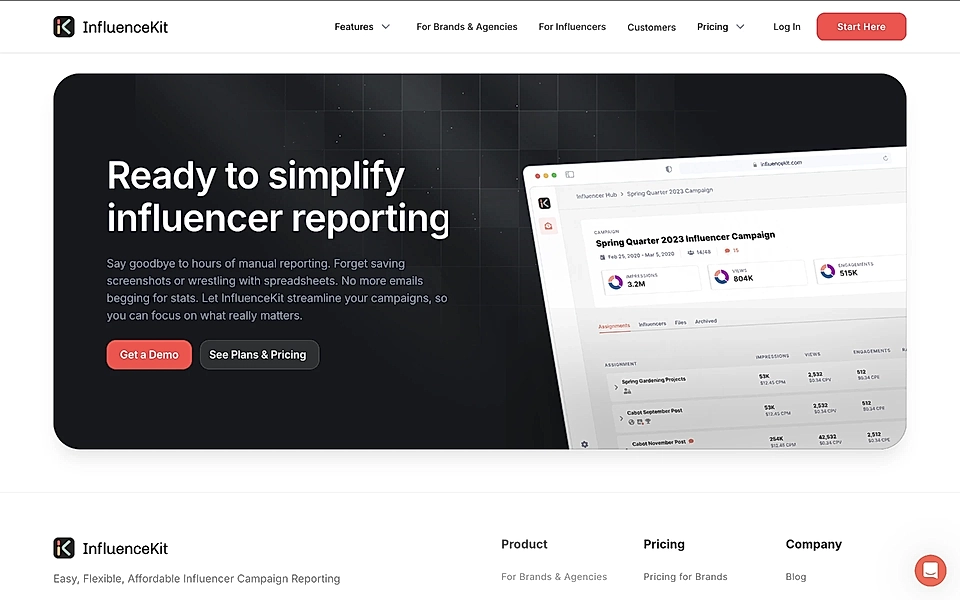Expand the Features dropdown in the navbar
960x600 pixels.
click(362, 27)
